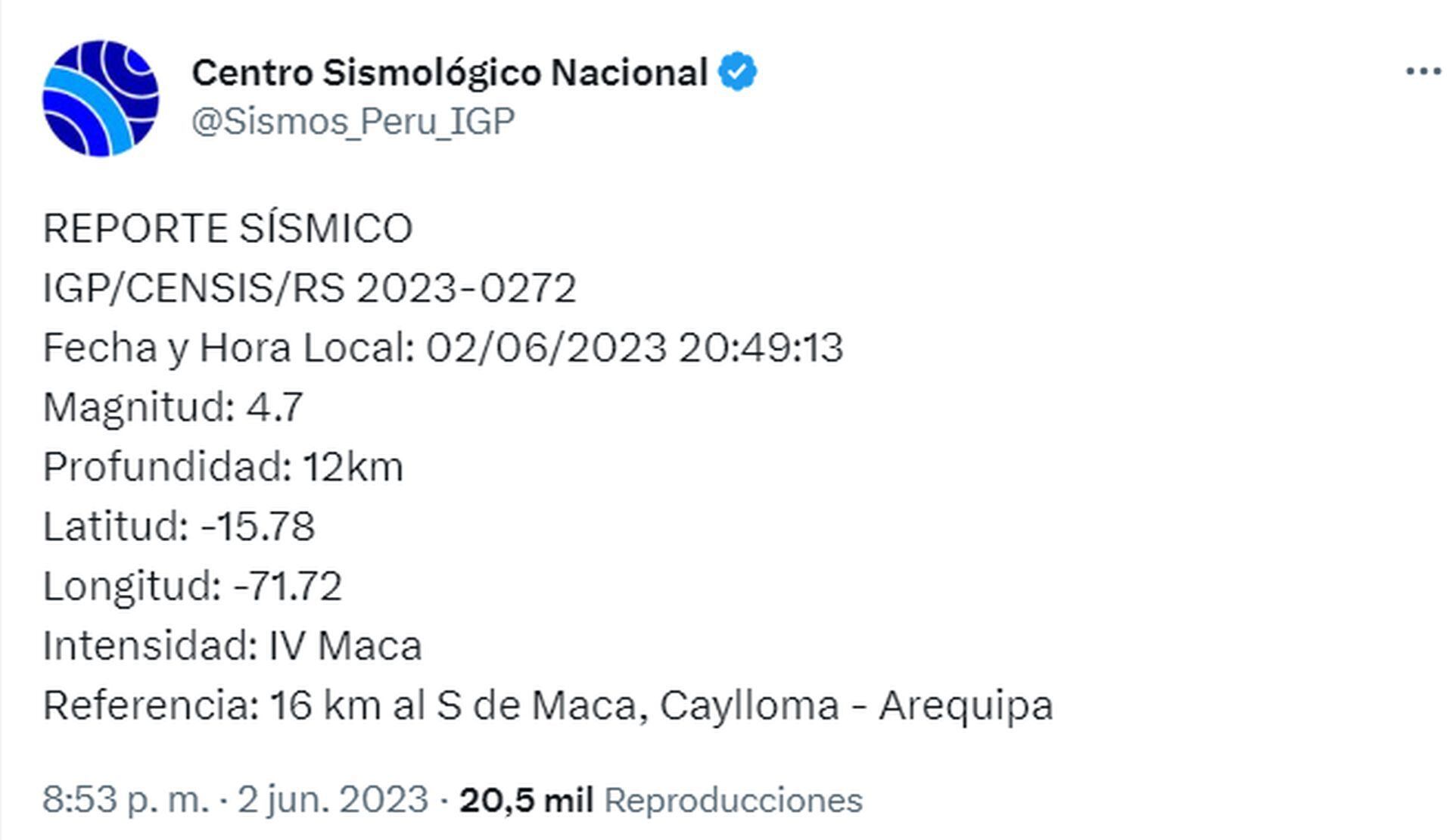
Task: Click the IGP/CENSIS/RS 2023-0272 report code
Action: coord(310,288)
